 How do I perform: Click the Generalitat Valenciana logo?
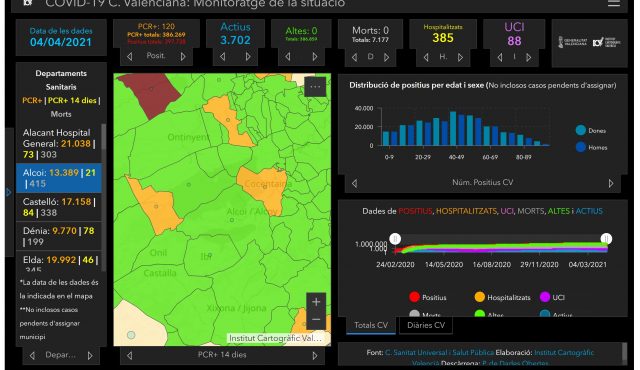point(572,42)
